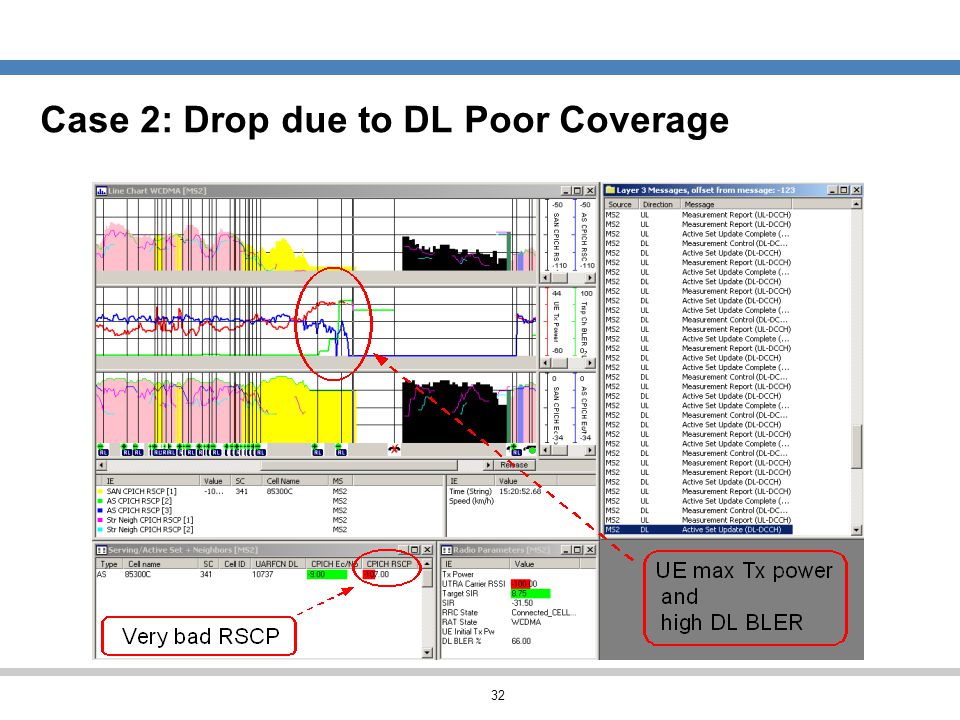Click the UTRA Carrier RSSI row label
This screenshot has height=720, width=960.
coord(473,584)
